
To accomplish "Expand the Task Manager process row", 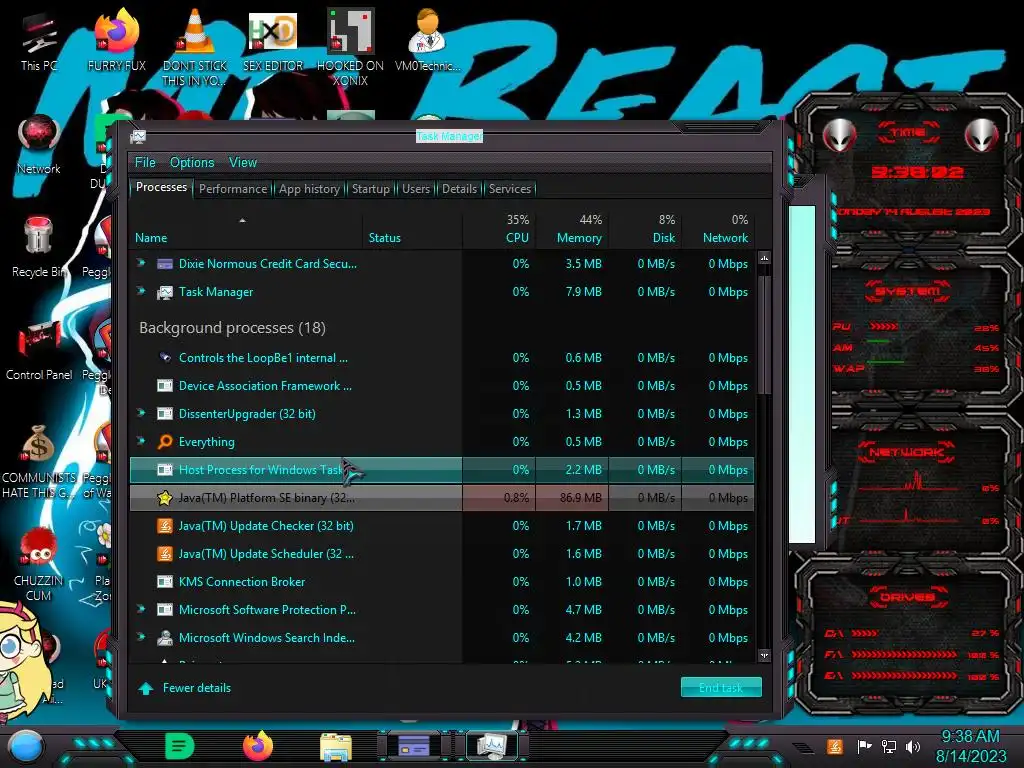I will tap(141, 291).
